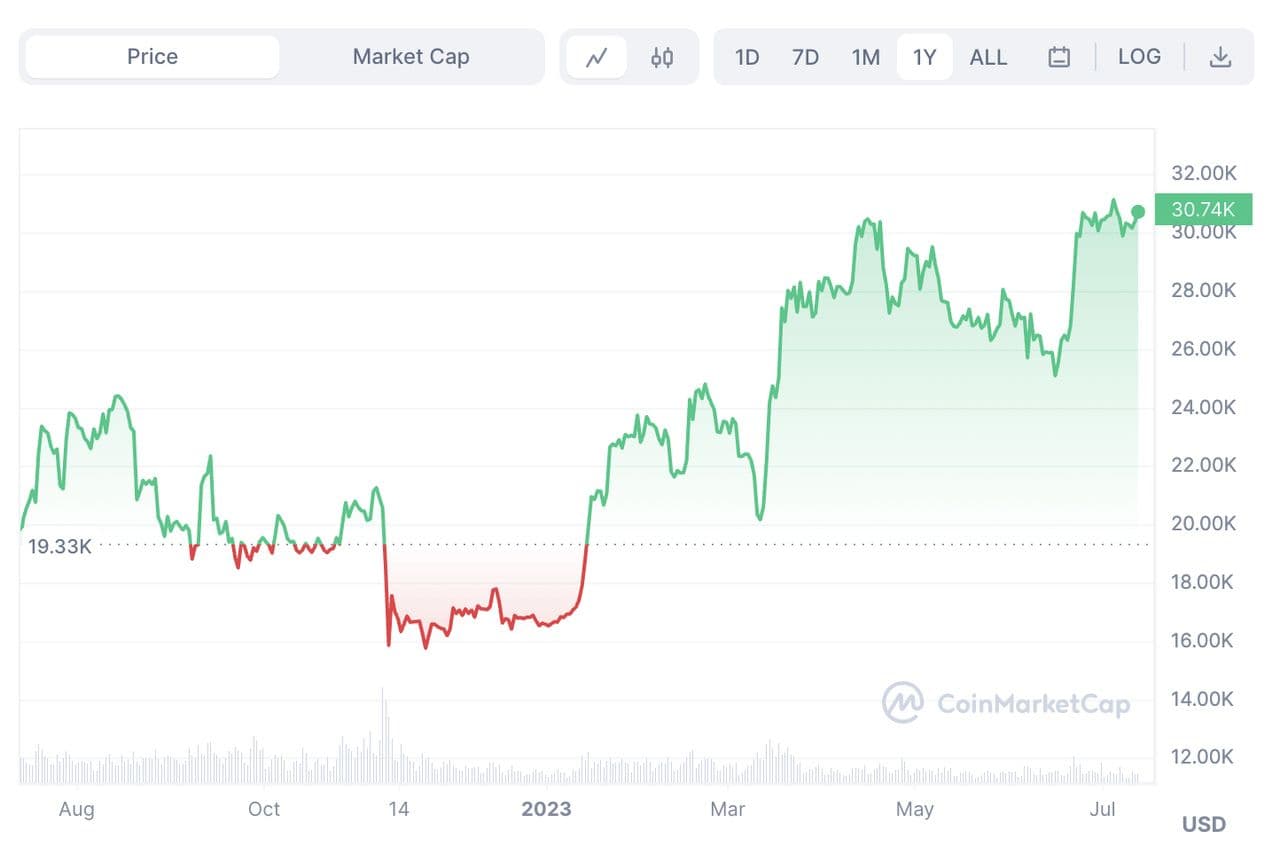Click the 30.74K current price label

1203,209
